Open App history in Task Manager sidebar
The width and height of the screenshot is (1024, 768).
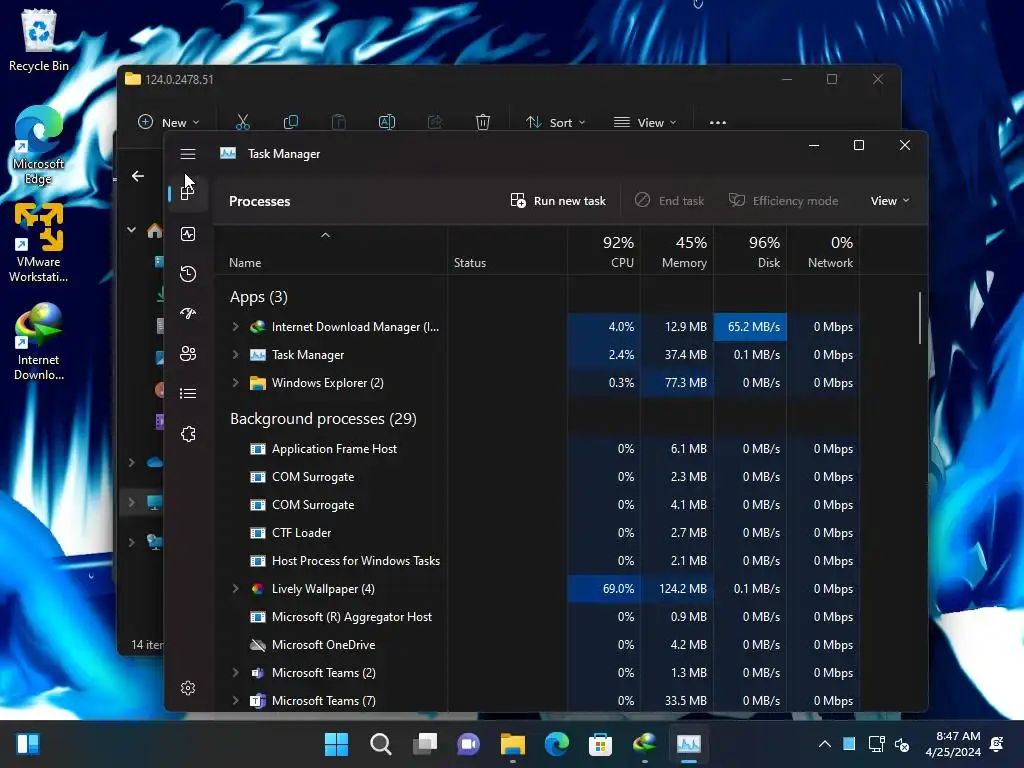(188, 274)
